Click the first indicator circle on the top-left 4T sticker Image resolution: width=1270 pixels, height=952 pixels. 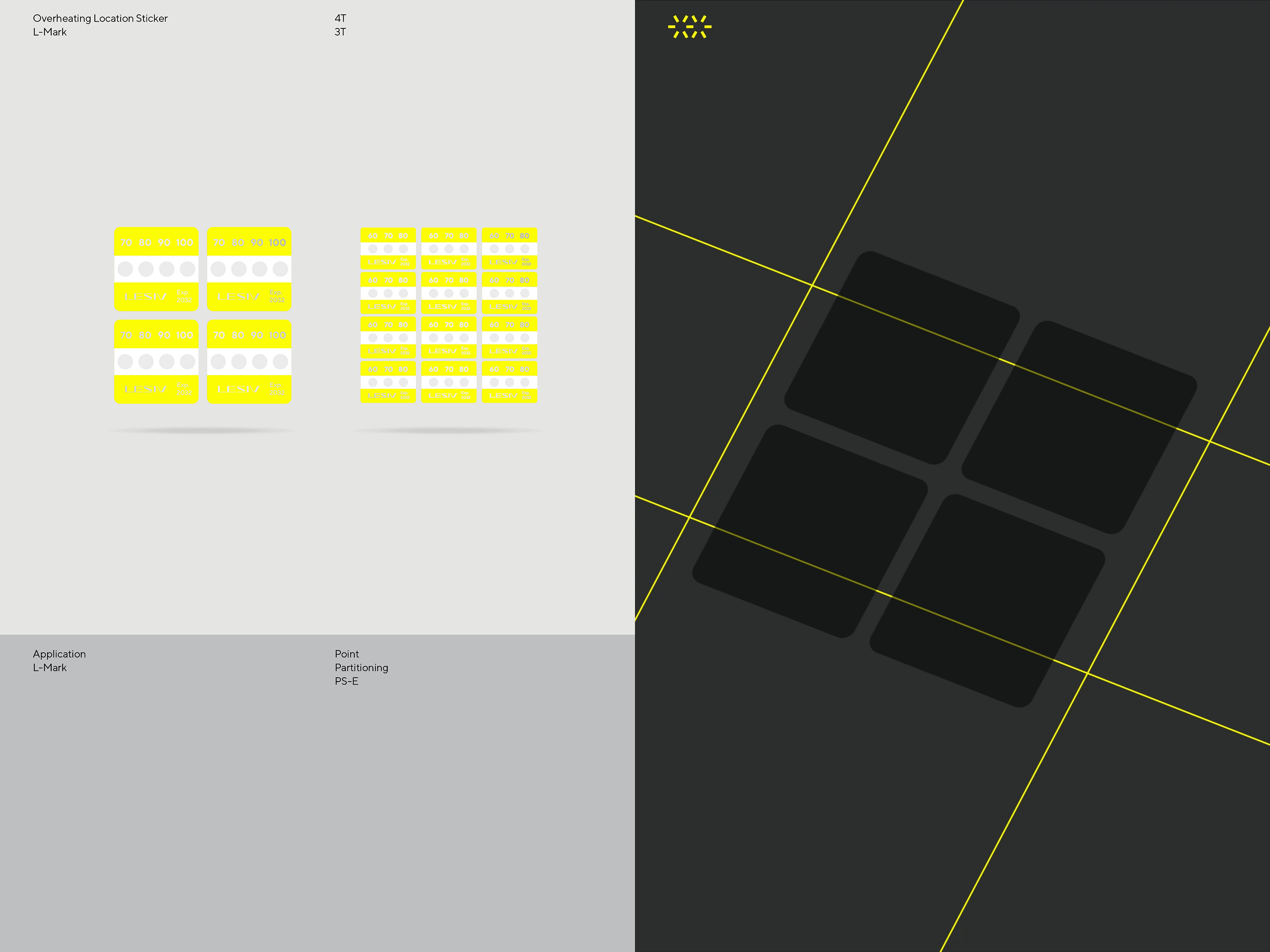click(125, 269)
